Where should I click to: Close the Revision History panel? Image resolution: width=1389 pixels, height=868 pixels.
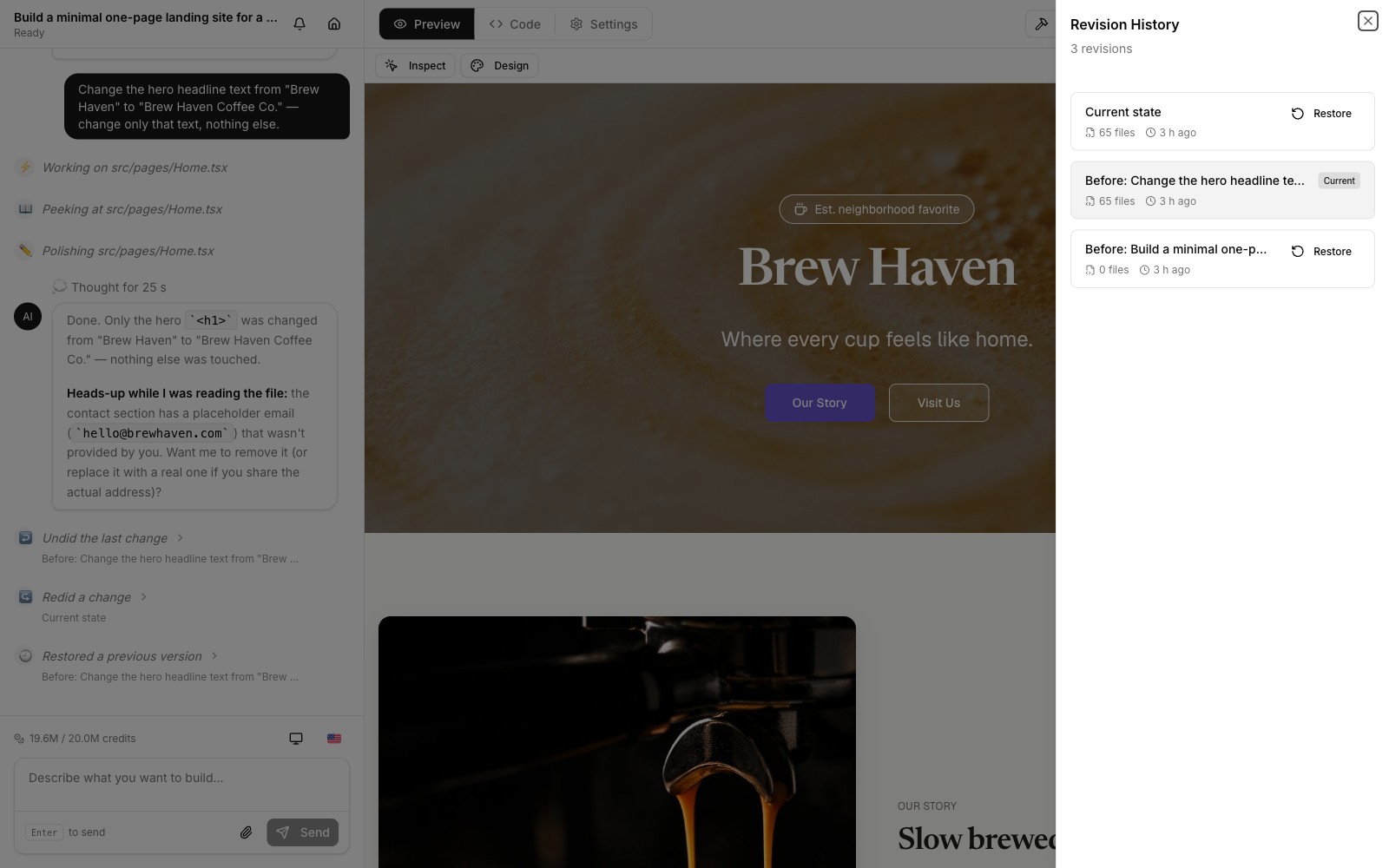[x=1368, y=21]
